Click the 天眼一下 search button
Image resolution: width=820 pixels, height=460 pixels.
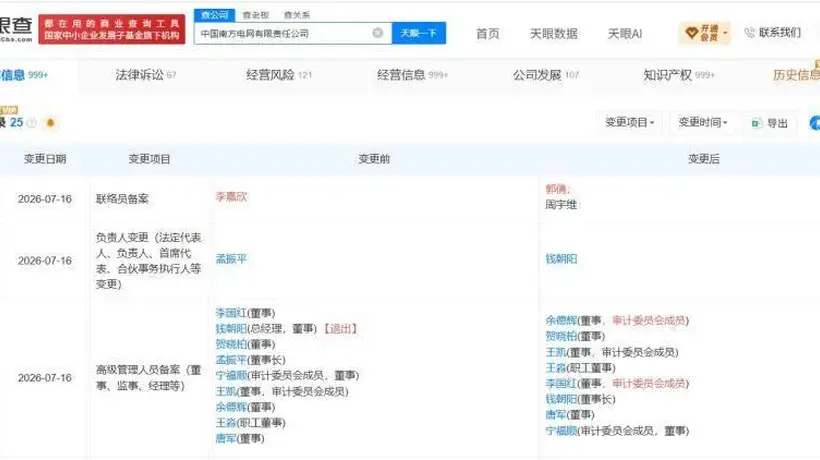(x=418, y=33)
